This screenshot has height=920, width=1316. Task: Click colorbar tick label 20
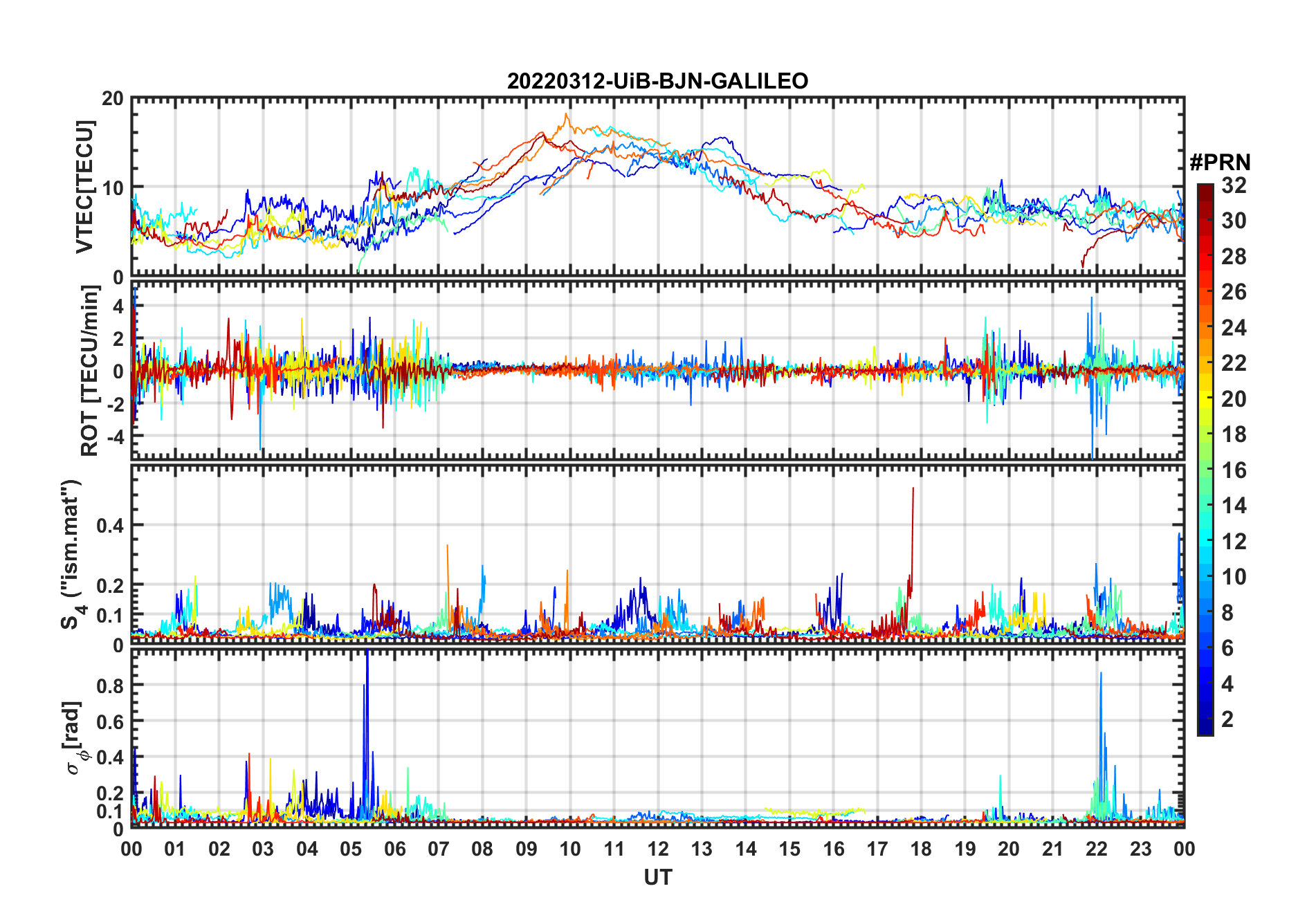pos(1234,399)
